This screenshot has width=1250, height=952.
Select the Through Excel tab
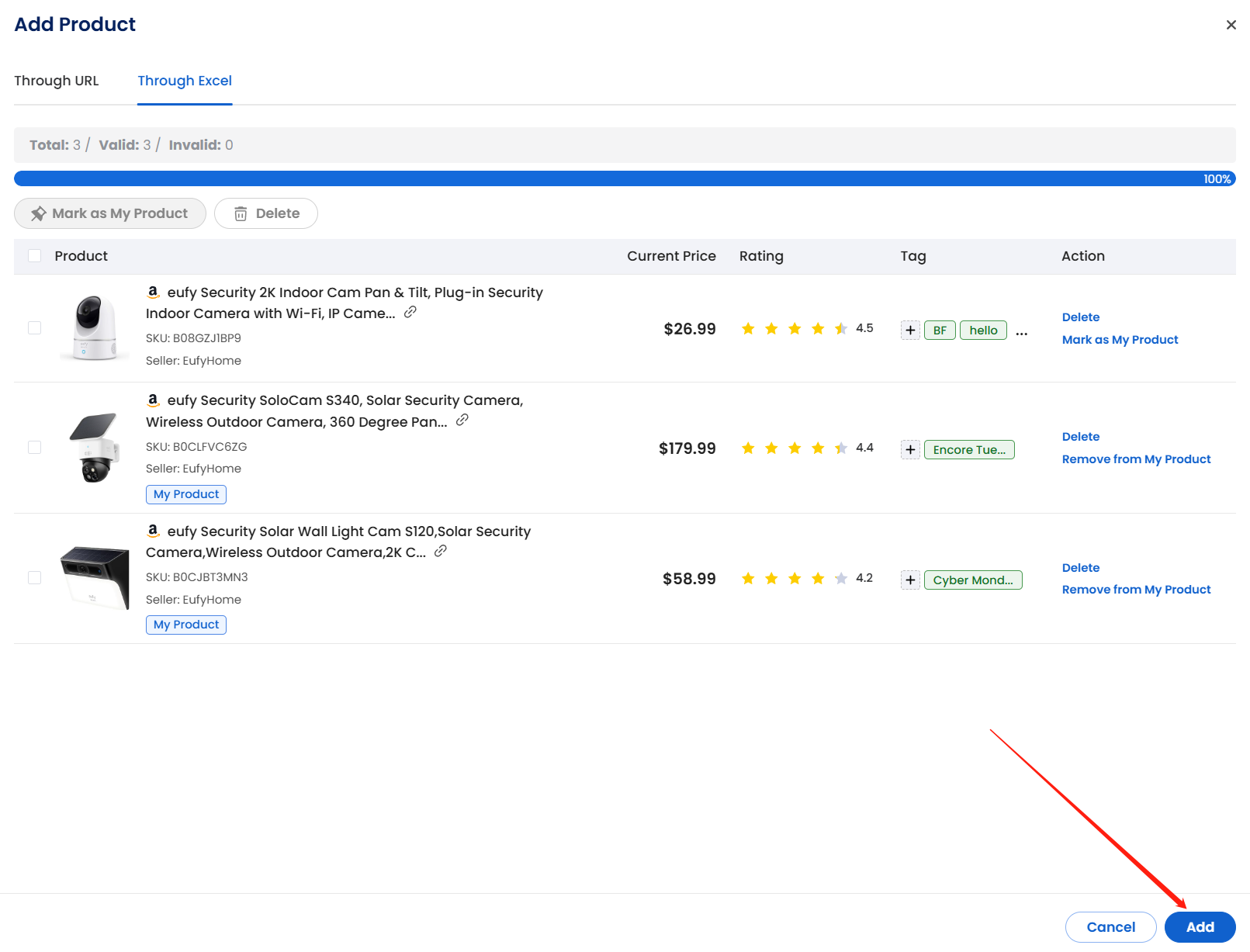tap(185, 81)
